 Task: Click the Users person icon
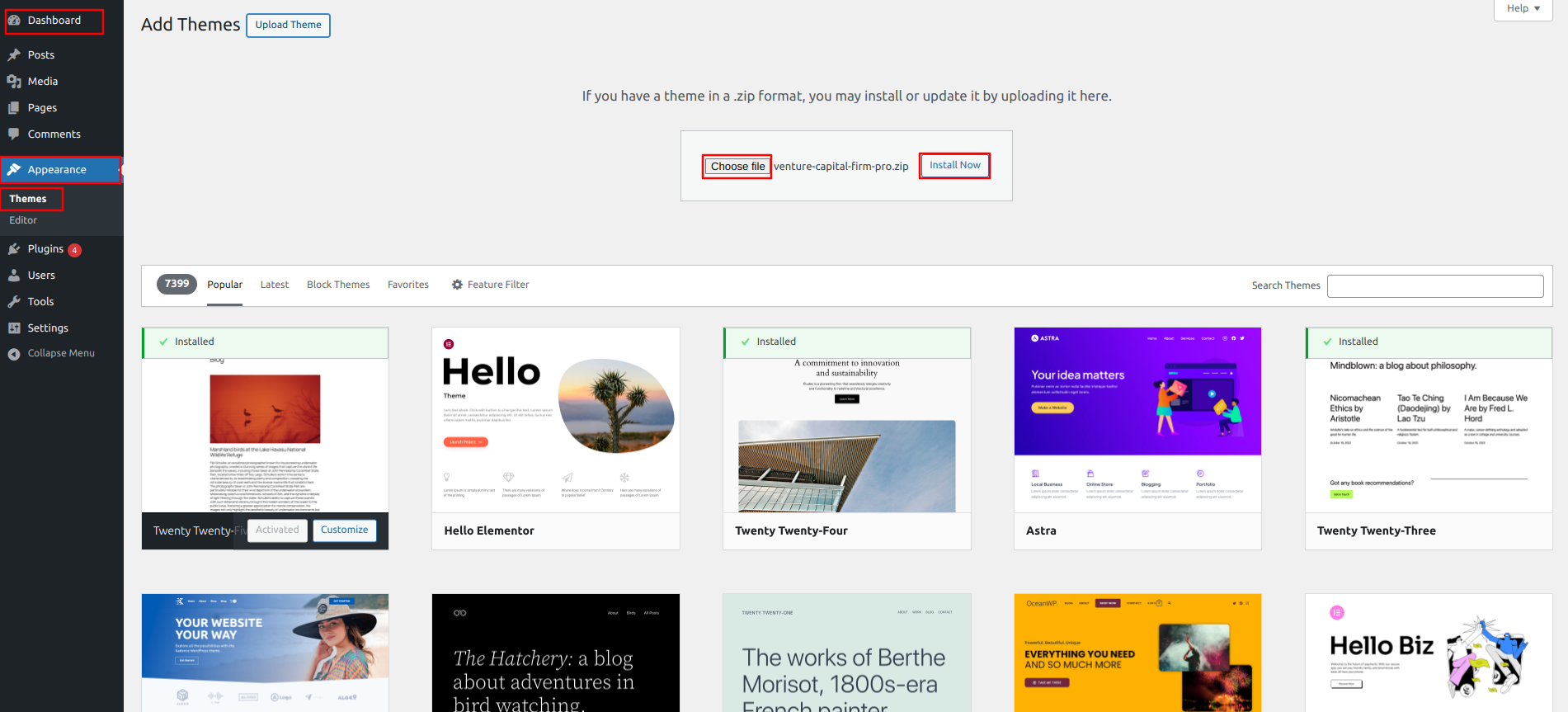coord(14,276)
